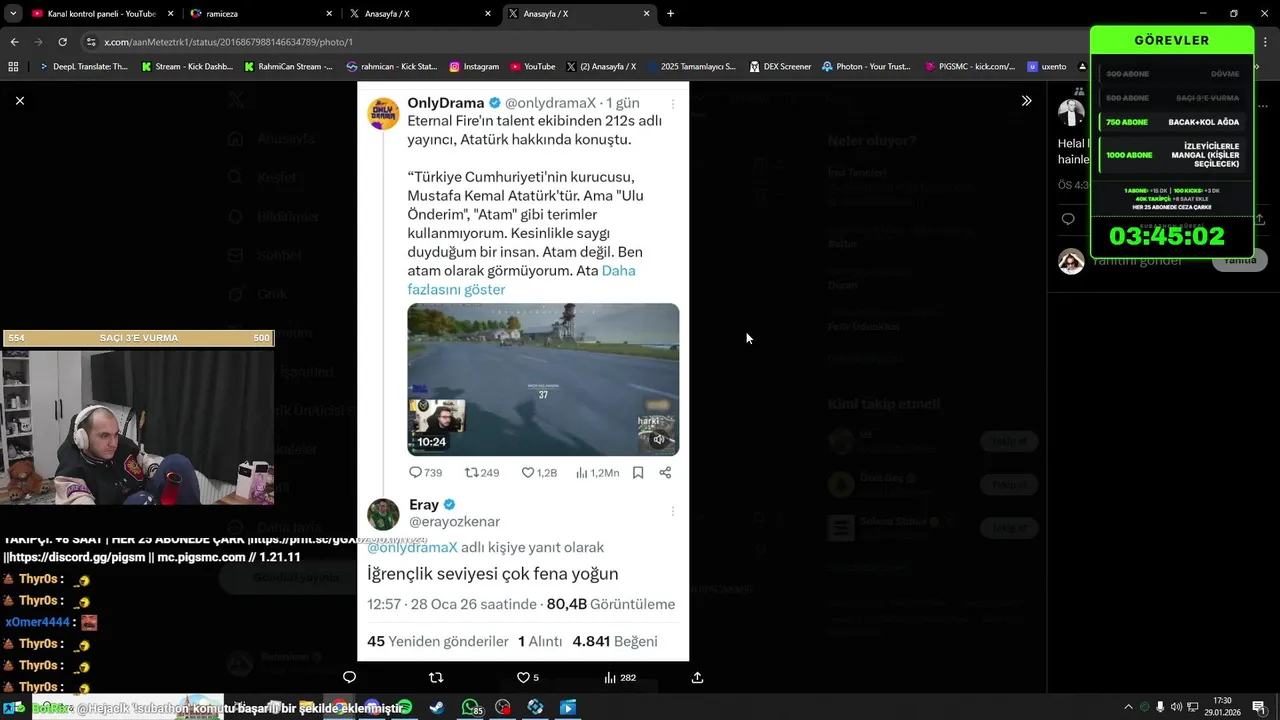Open 'DeepL Translate' bookmark
1280x720 pixels.
(x=83, y=67)
